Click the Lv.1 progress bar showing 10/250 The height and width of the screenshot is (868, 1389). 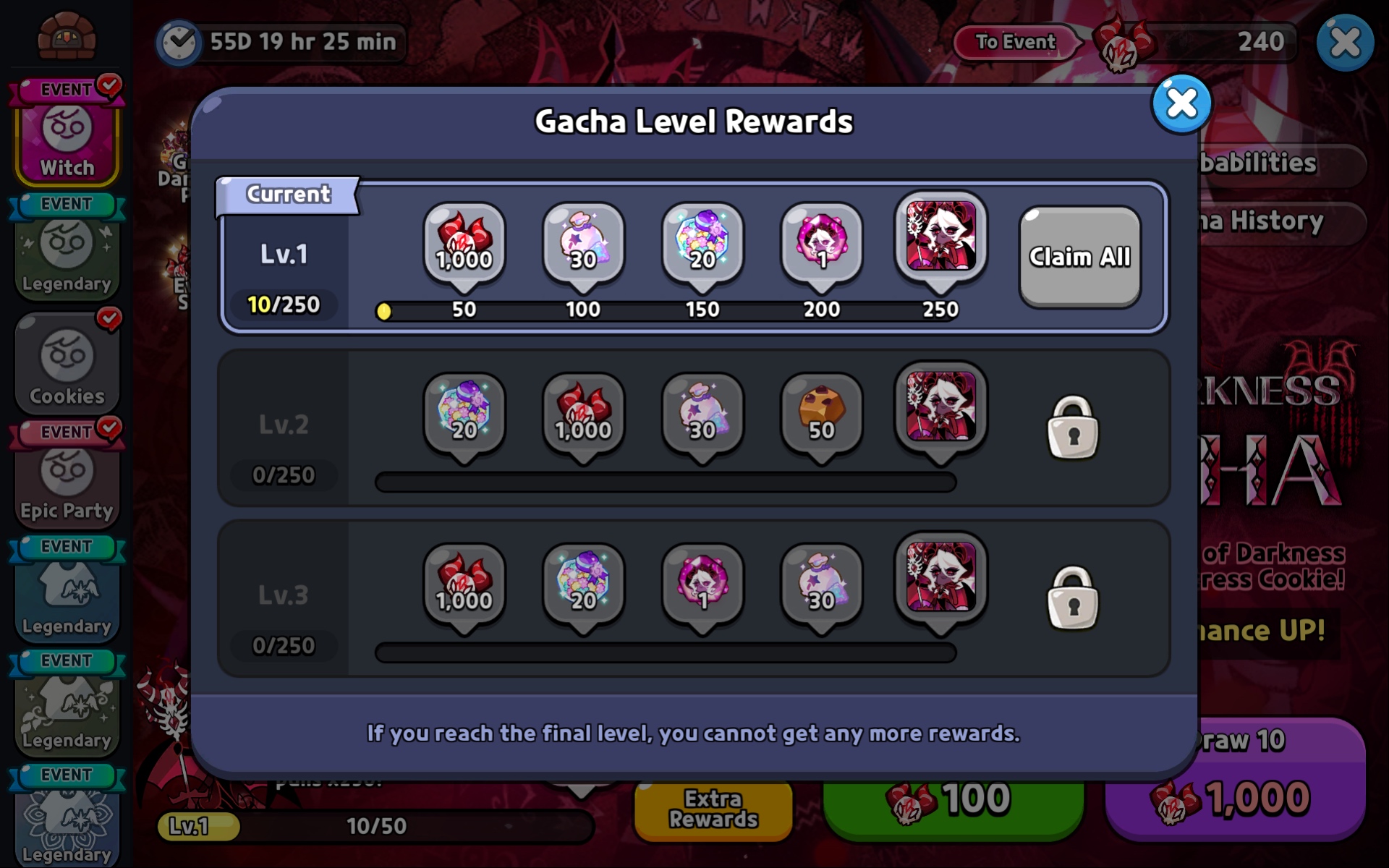(666, 310)
